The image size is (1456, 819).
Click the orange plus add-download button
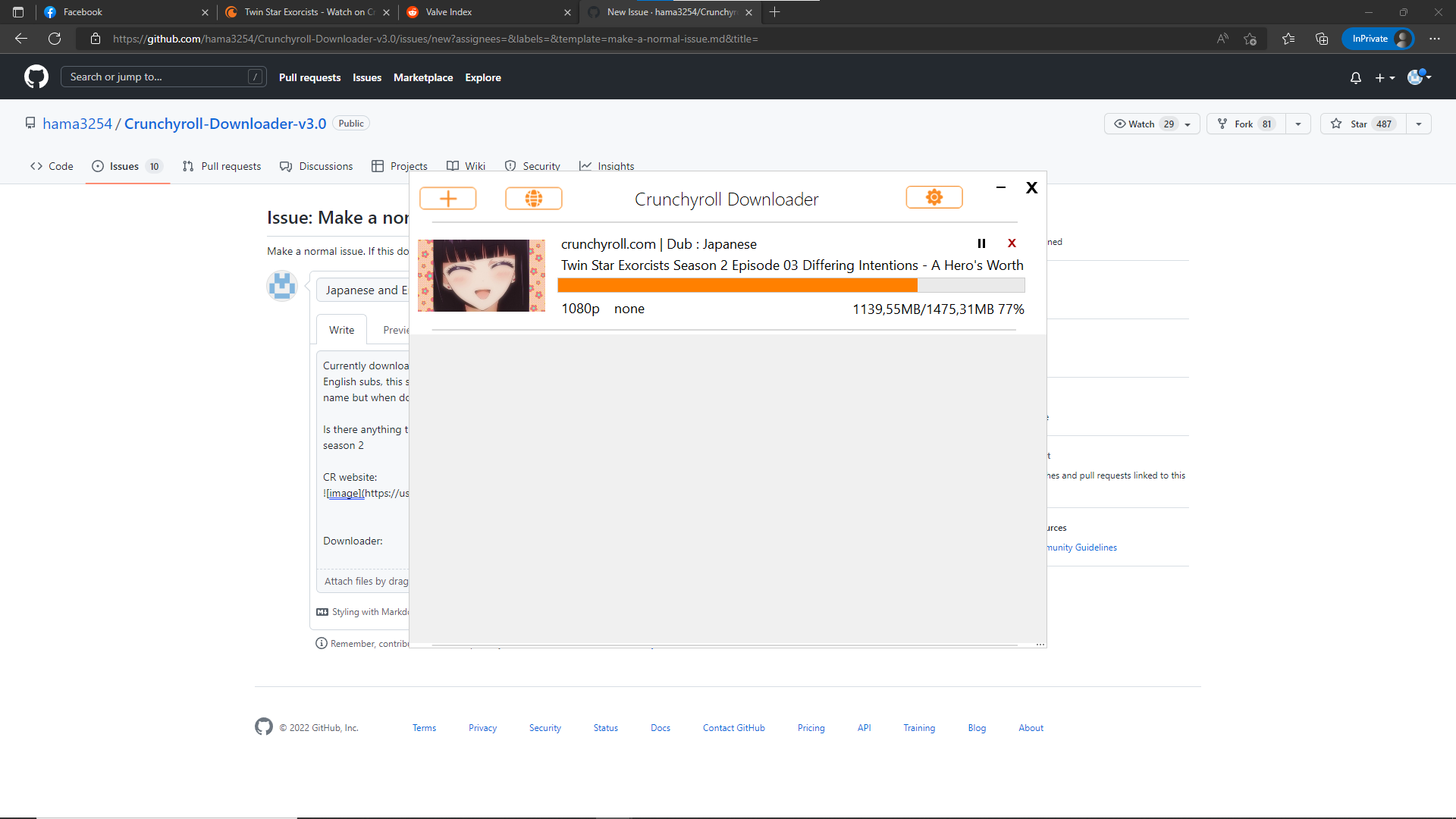coord(447,199)
